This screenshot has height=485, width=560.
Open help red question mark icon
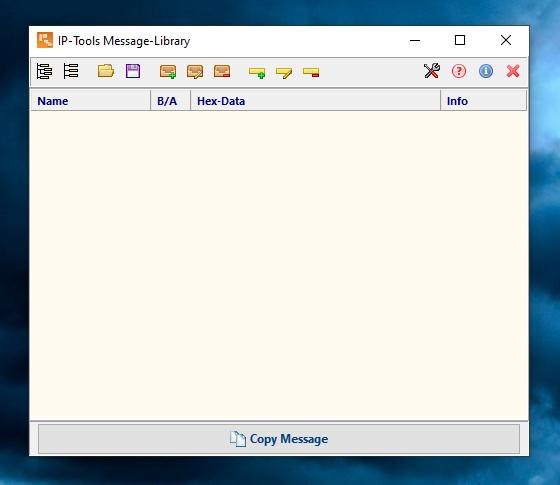(459, 71)
